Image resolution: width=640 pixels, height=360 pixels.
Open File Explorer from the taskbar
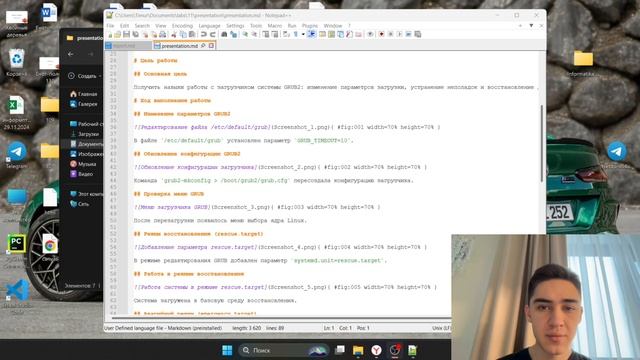[x=358, y=350]
